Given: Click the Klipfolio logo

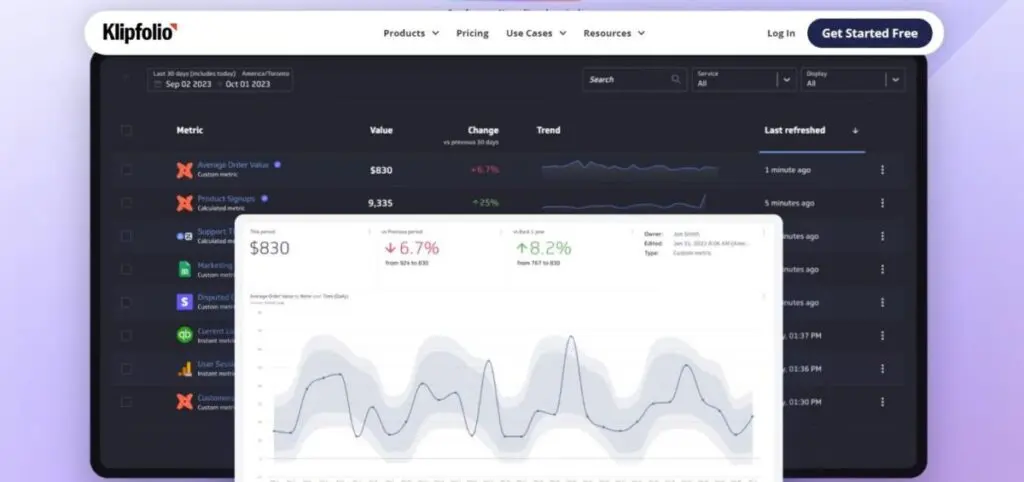Looking at the screenshot, I should (140, 33).
